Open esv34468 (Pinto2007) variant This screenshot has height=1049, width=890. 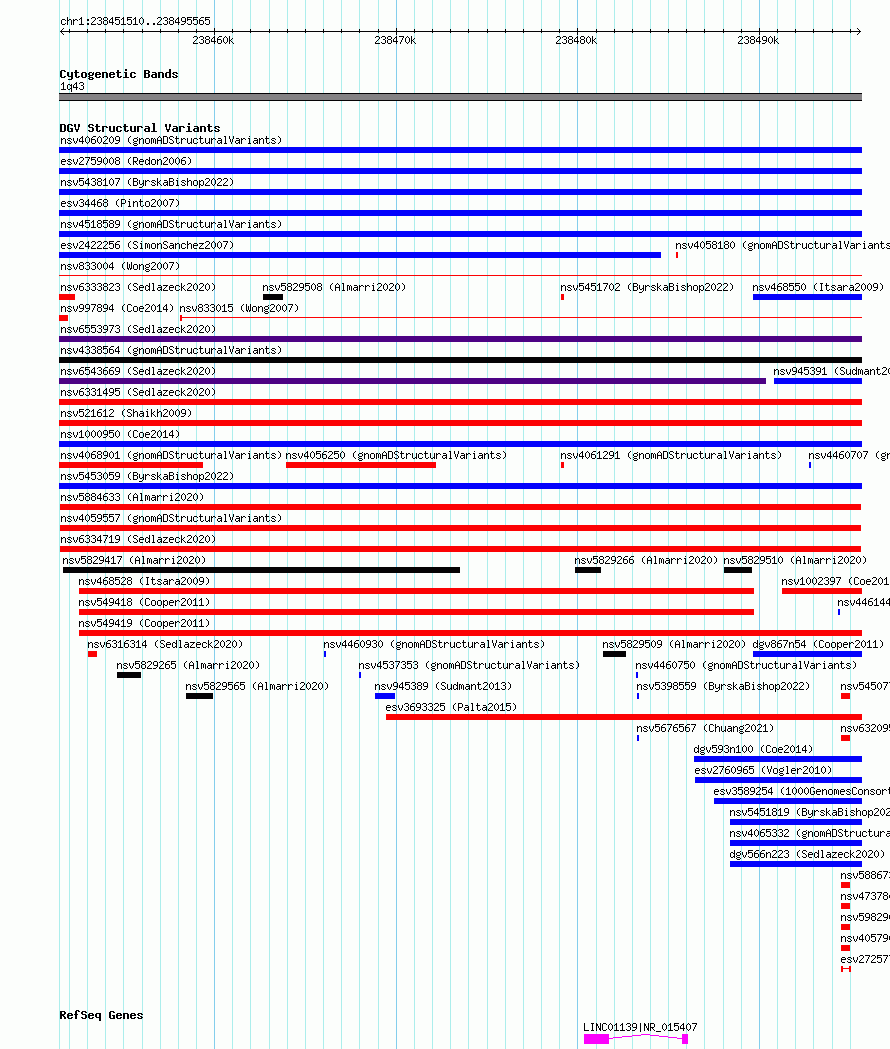coord(120,203)
